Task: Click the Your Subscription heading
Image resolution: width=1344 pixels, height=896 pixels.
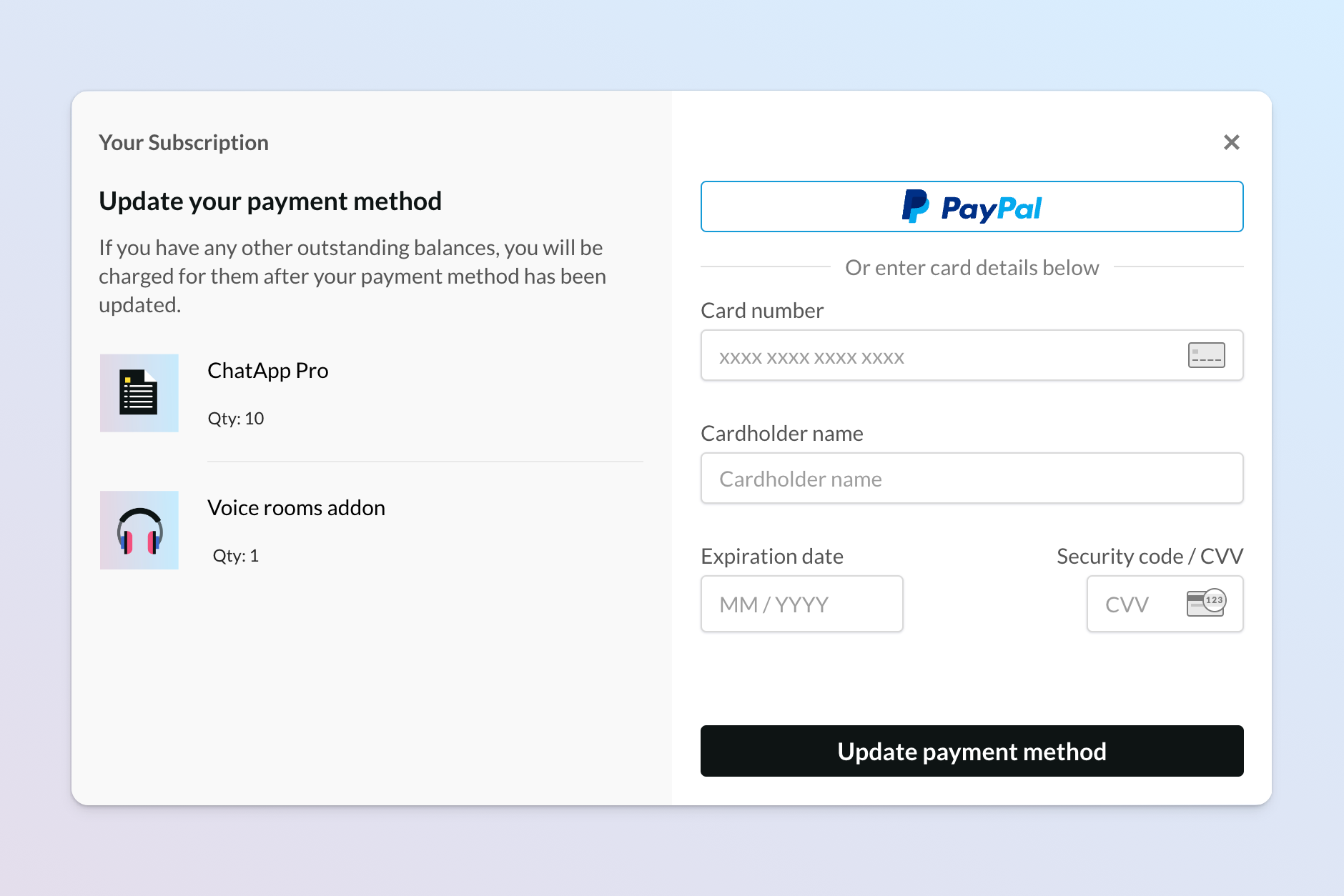Action: (184, 142)
